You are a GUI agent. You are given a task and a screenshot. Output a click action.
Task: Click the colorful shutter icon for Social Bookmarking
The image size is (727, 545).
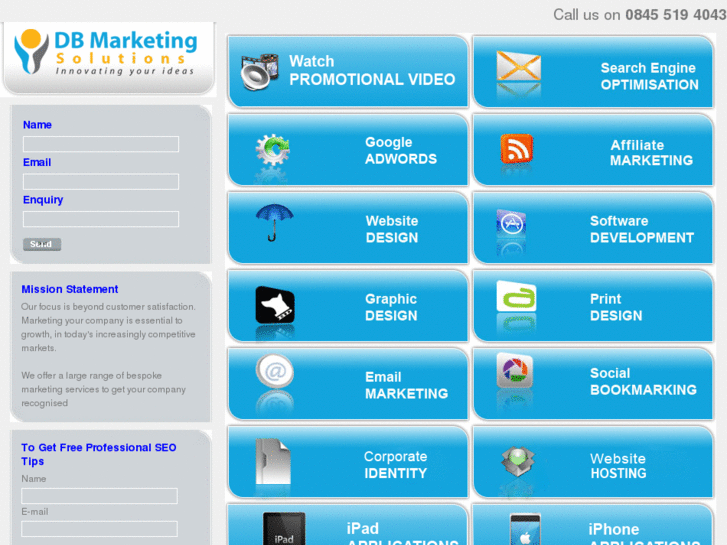coord(515,370)
